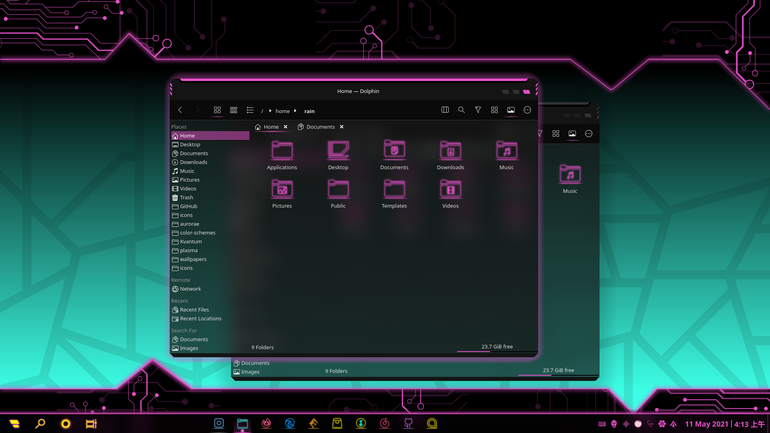Select the Downloads folder icon
The width and height of the screenshot is (770, 433).
click(x=450, y=155)
